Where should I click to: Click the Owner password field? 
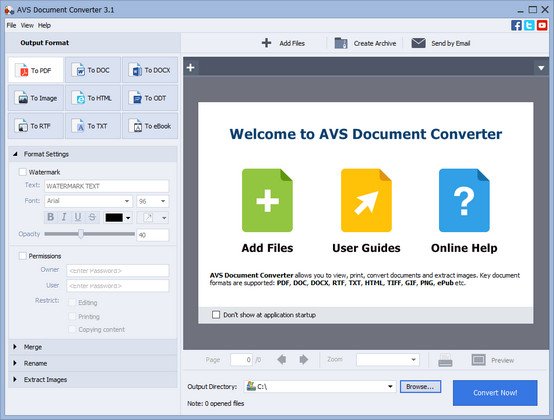(118, 271)
